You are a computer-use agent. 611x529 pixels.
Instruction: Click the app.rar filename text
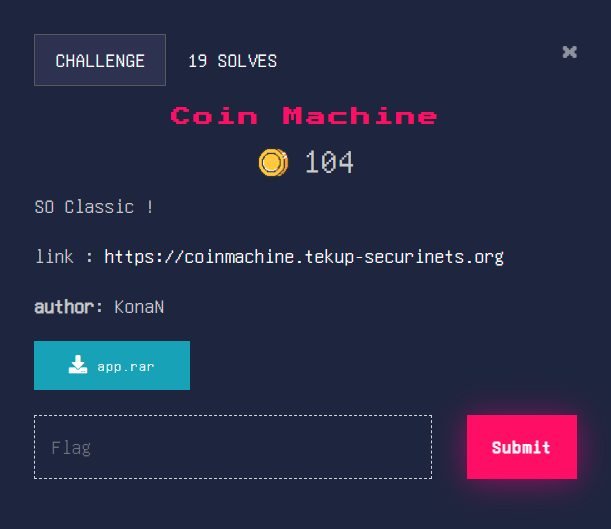click(x=126, y=367)
